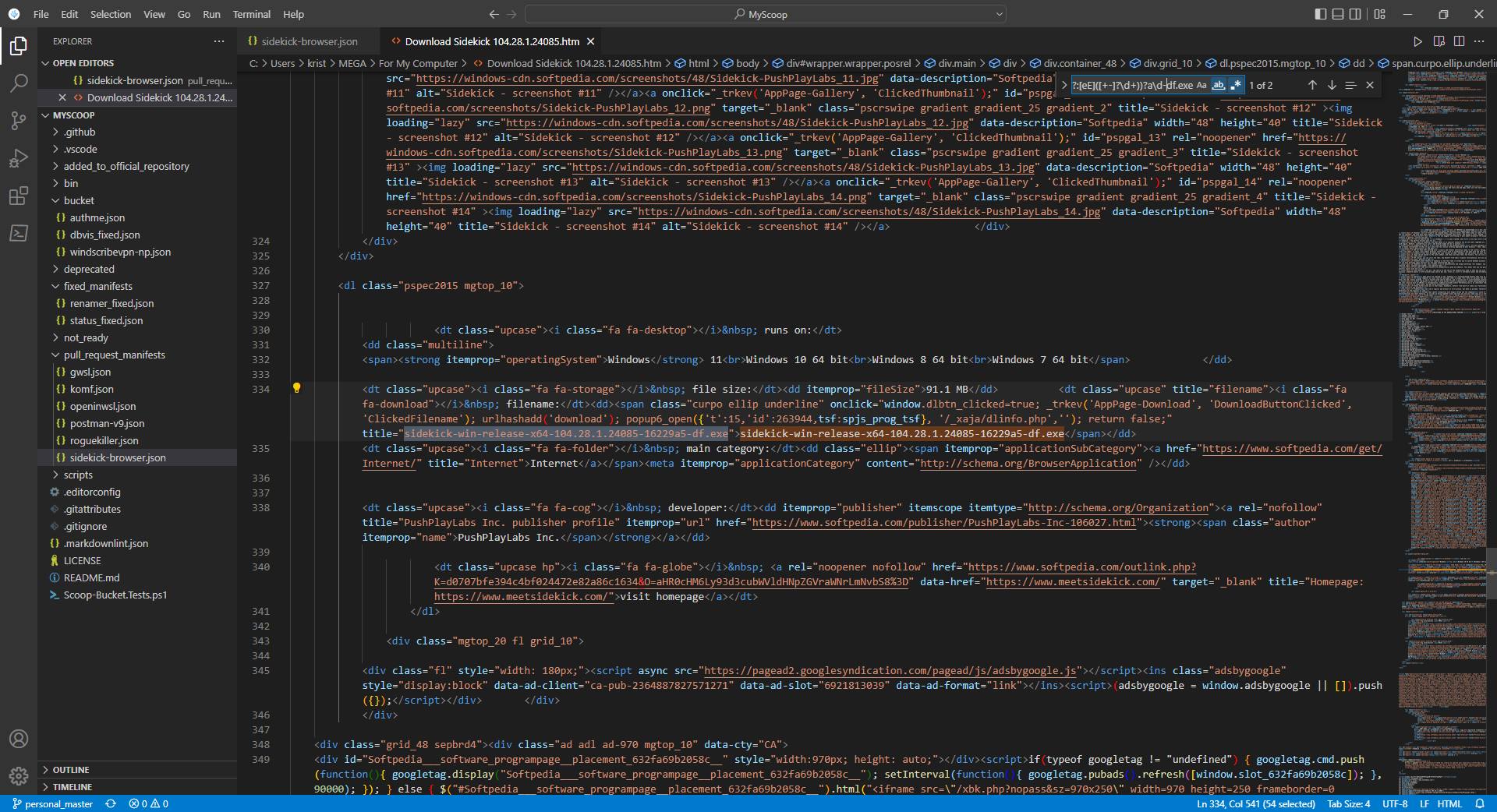Viewport: 1497px width, 812px height.
Task: Open preview to the side icon
Action: (x=1439, y=41)
